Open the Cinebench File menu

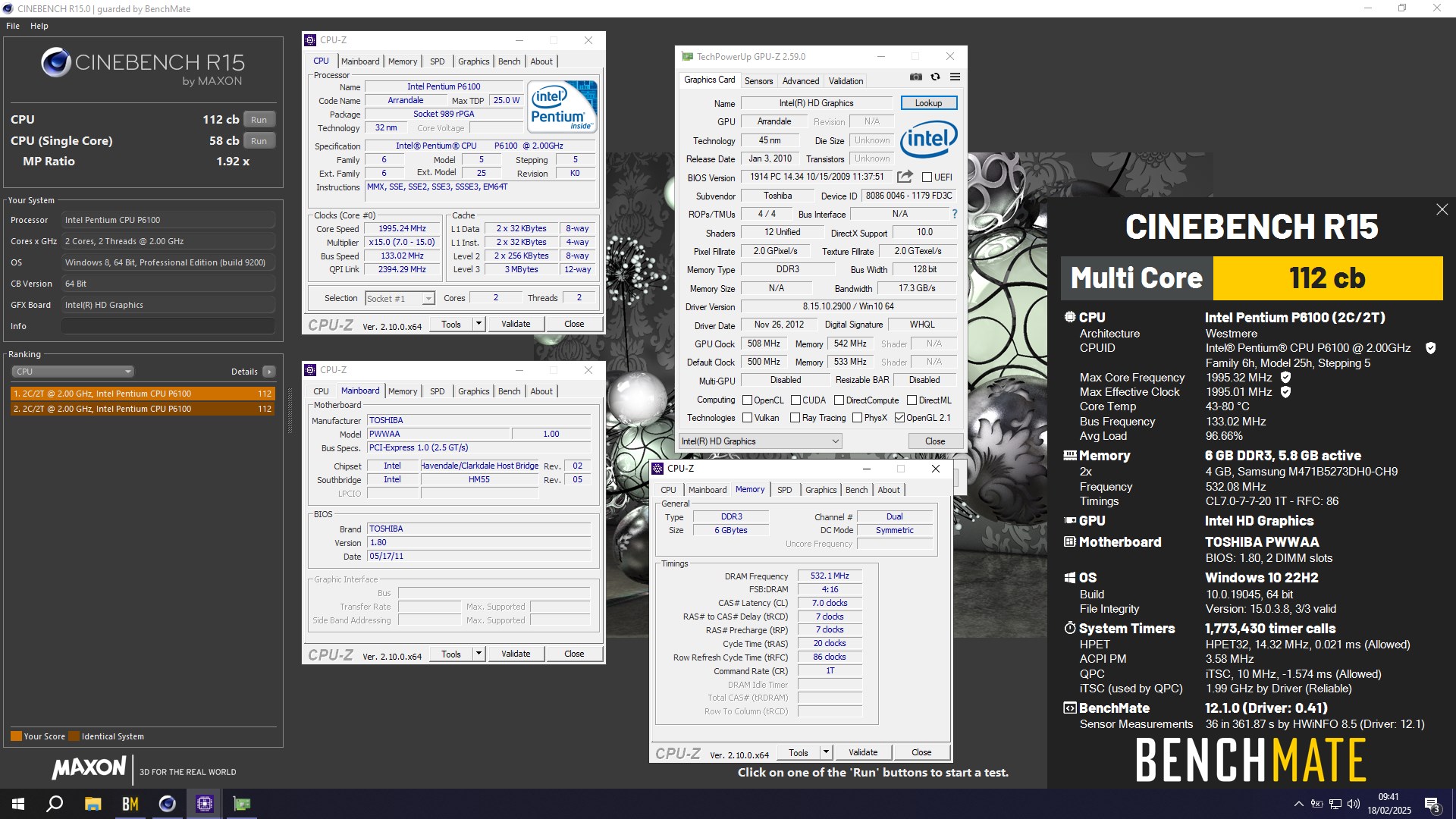(13, 26)
